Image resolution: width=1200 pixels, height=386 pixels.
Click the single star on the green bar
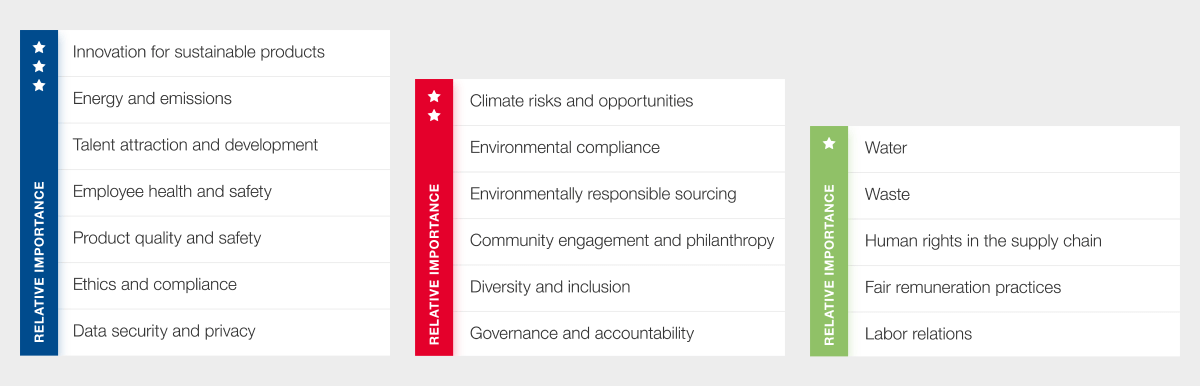(829, 144)
